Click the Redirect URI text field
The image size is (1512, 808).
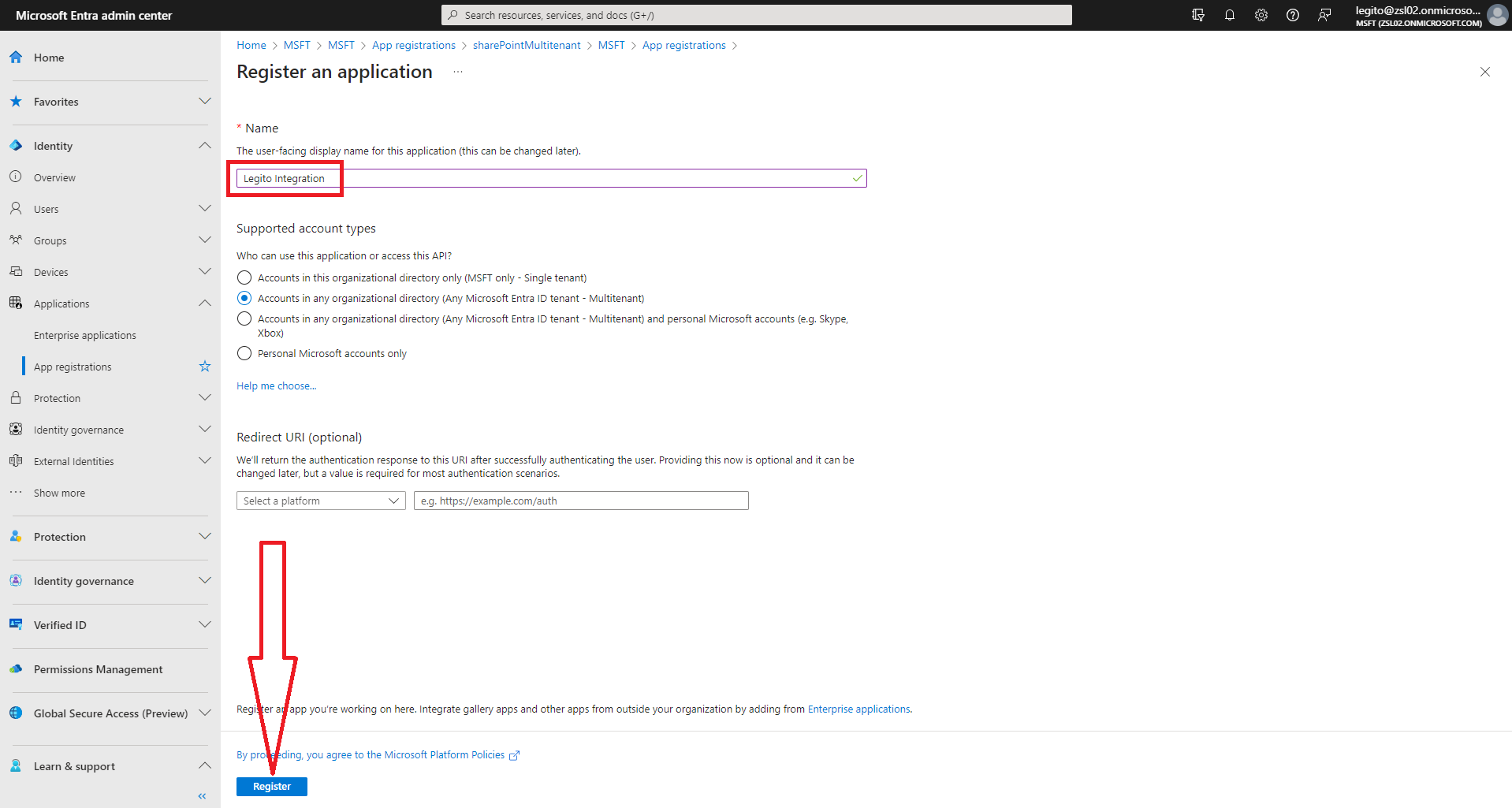(x=581, y=501)
